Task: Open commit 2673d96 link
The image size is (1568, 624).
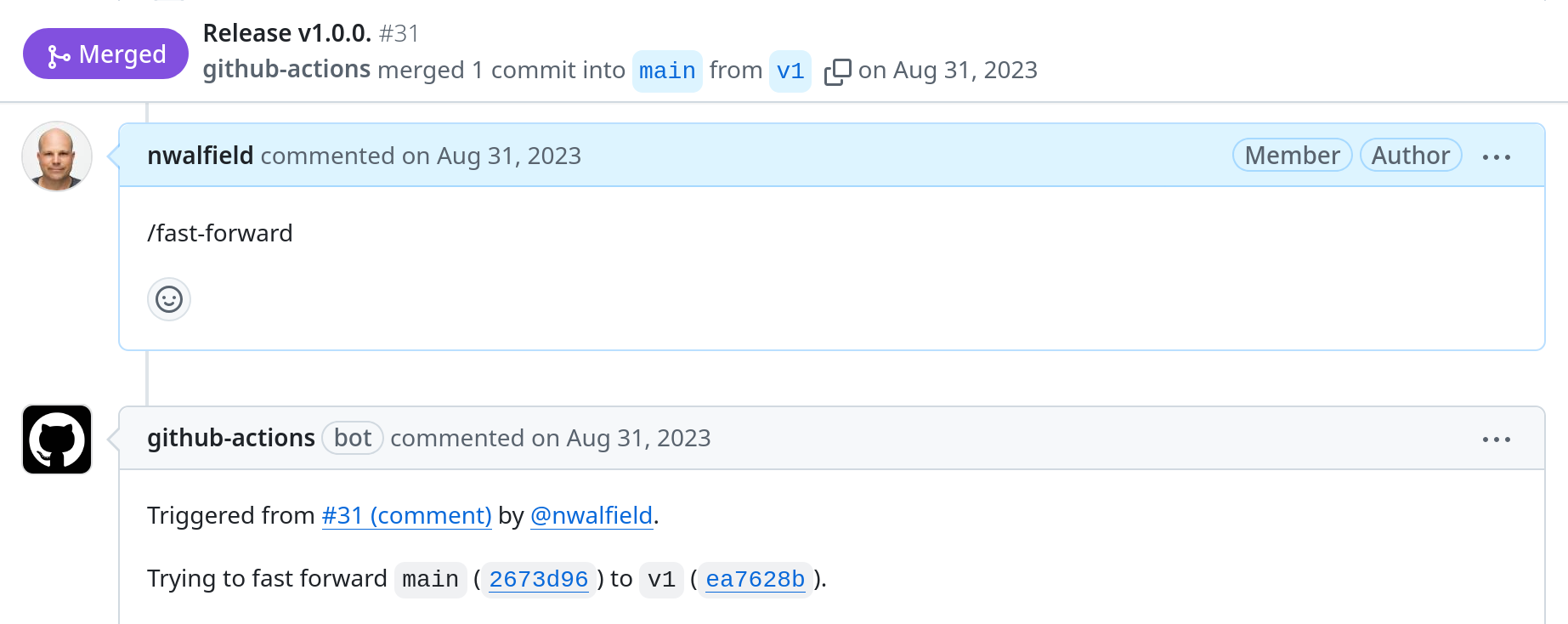Action: pos(539,580)
